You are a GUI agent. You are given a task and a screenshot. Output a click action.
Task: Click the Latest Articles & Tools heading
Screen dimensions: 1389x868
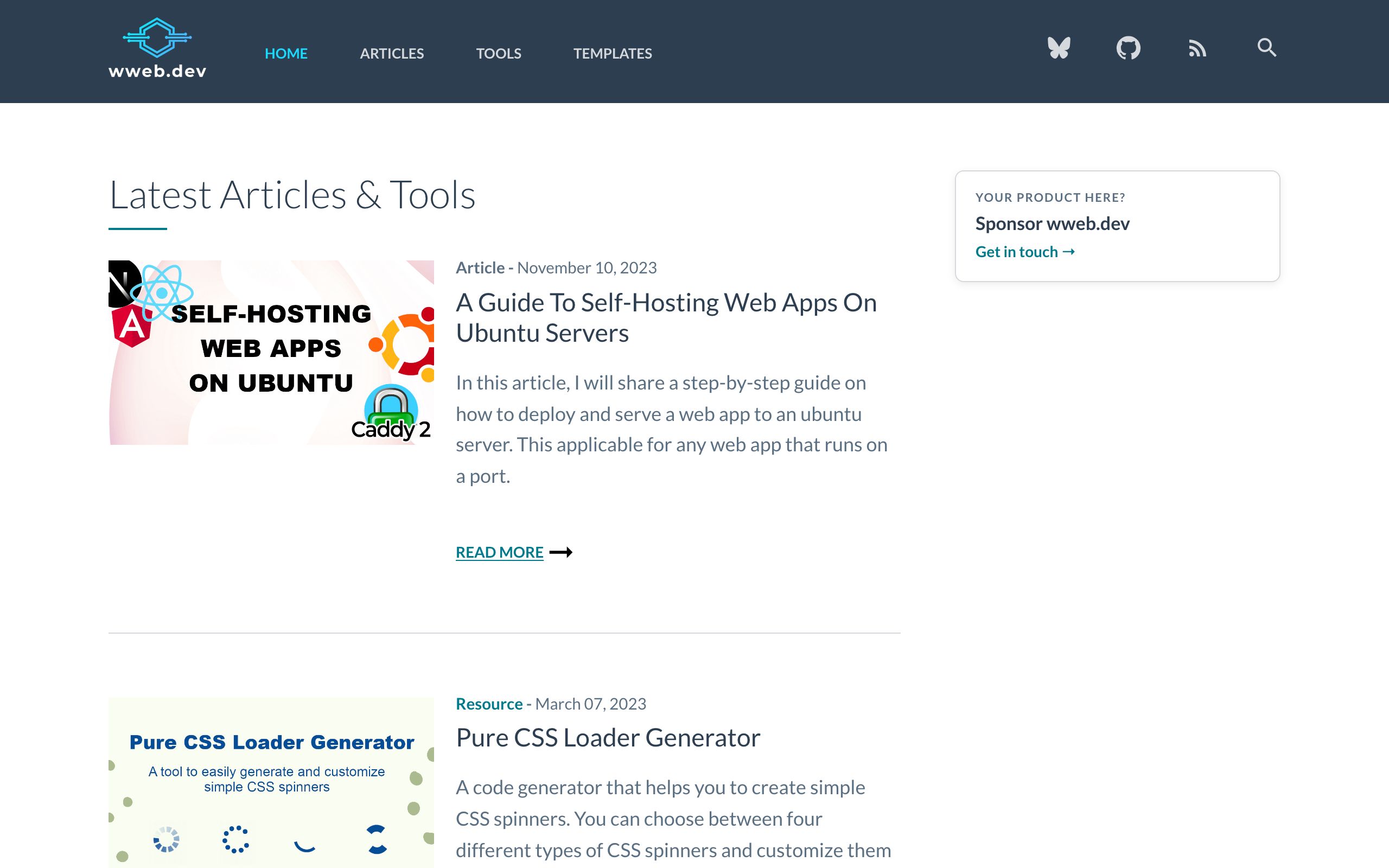[292, 195]
